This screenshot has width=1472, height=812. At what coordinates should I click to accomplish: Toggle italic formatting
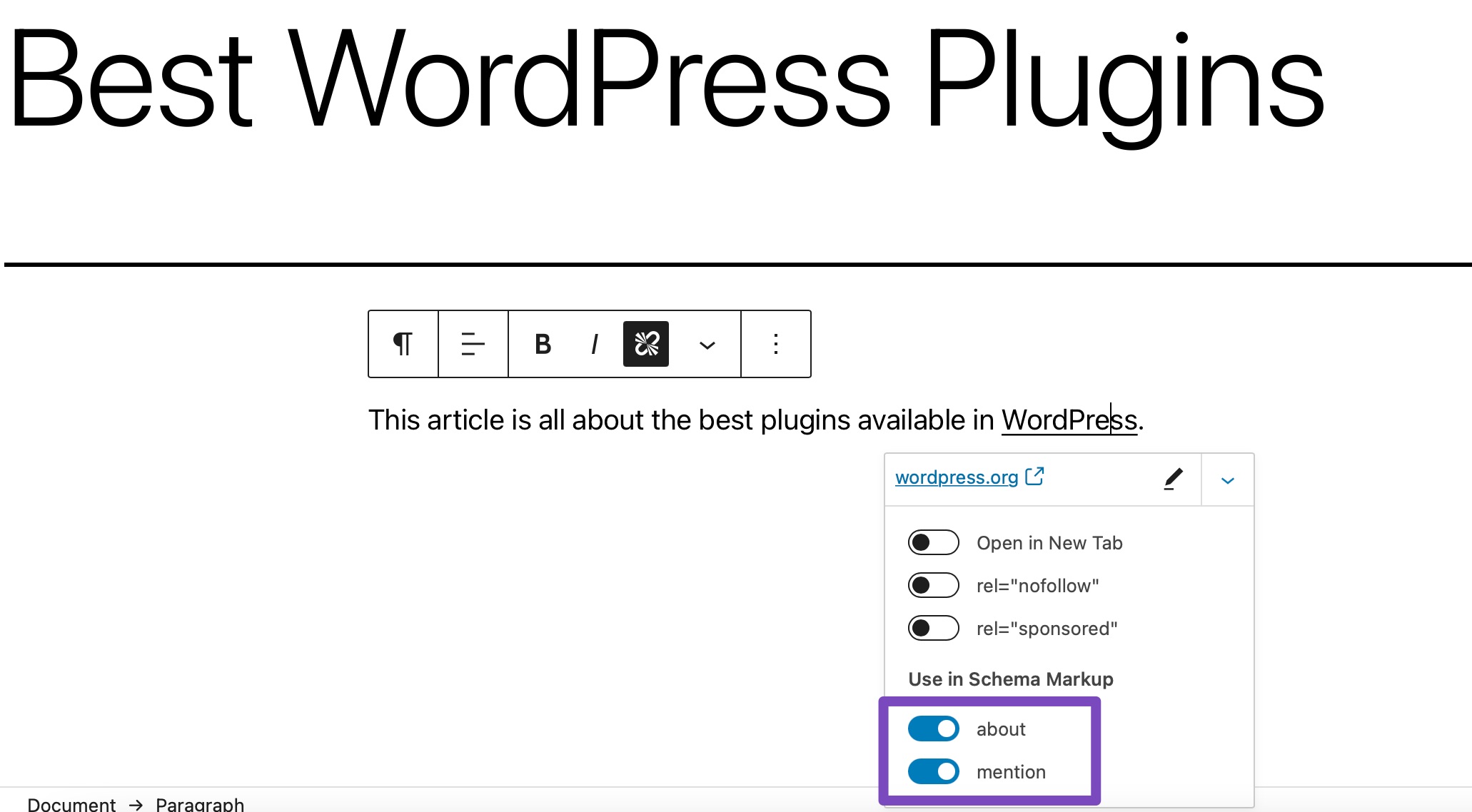[x=595, y=344]
